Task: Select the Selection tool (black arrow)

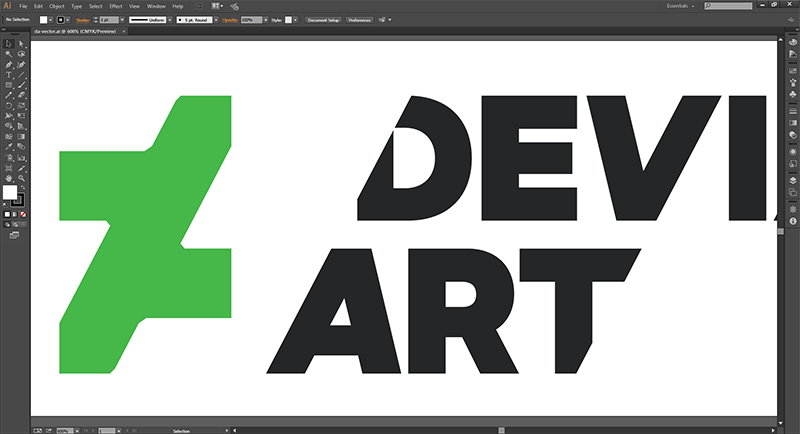Action: (9, 44)
